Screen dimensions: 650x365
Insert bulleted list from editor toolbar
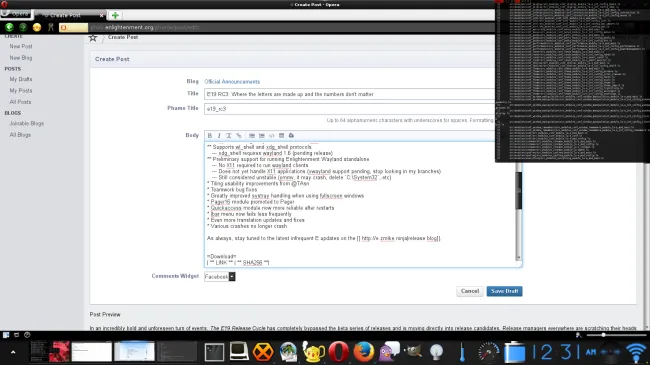pyautogui.click(x=252, y=136)
